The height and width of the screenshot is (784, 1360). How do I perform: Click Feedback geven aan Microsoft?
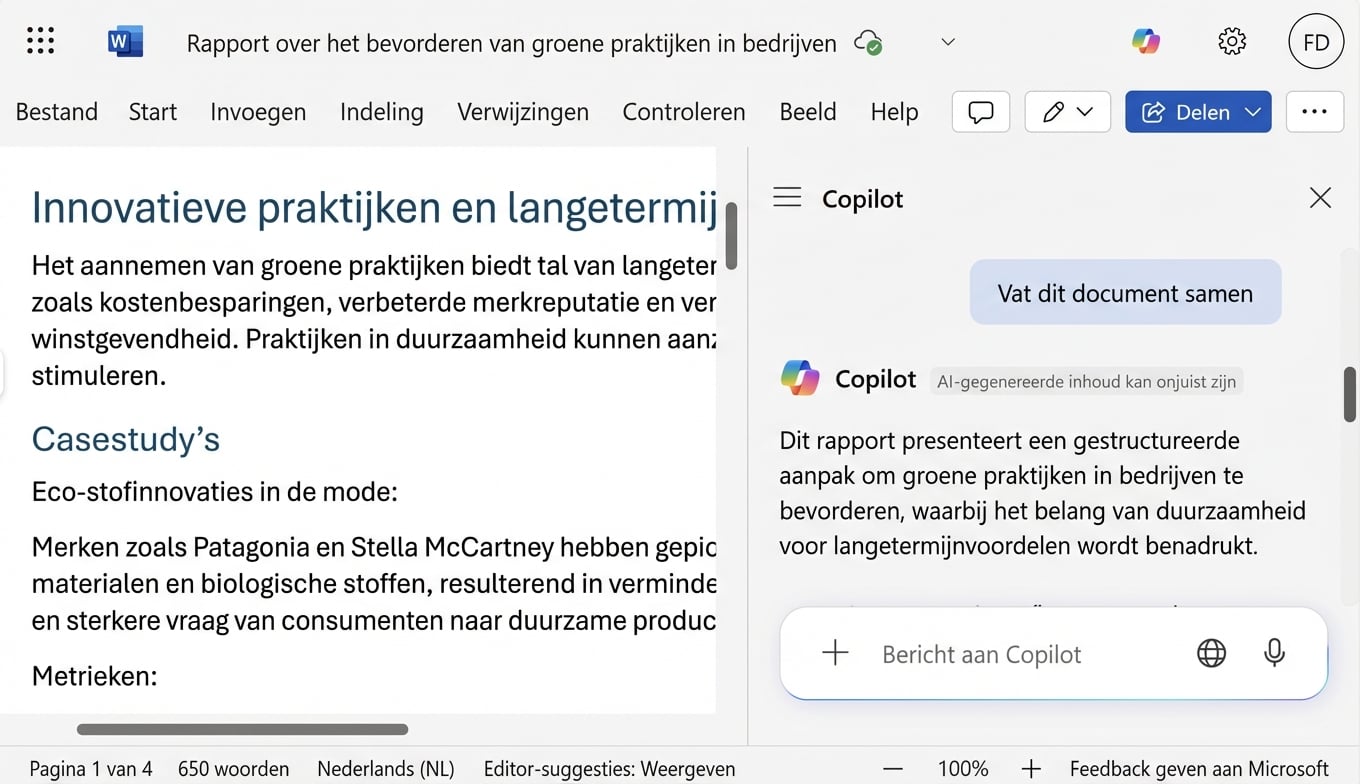click(x=1197, y=768)
